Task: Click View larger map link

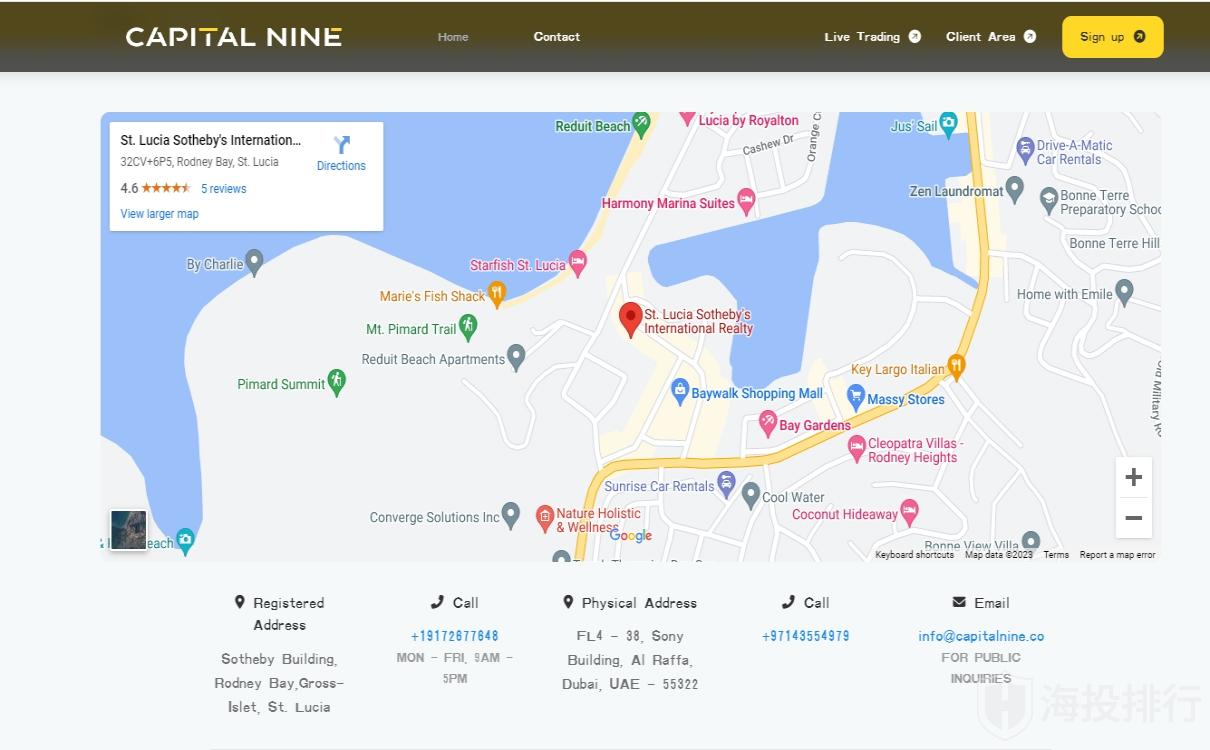Action: [x=160, y=214]
